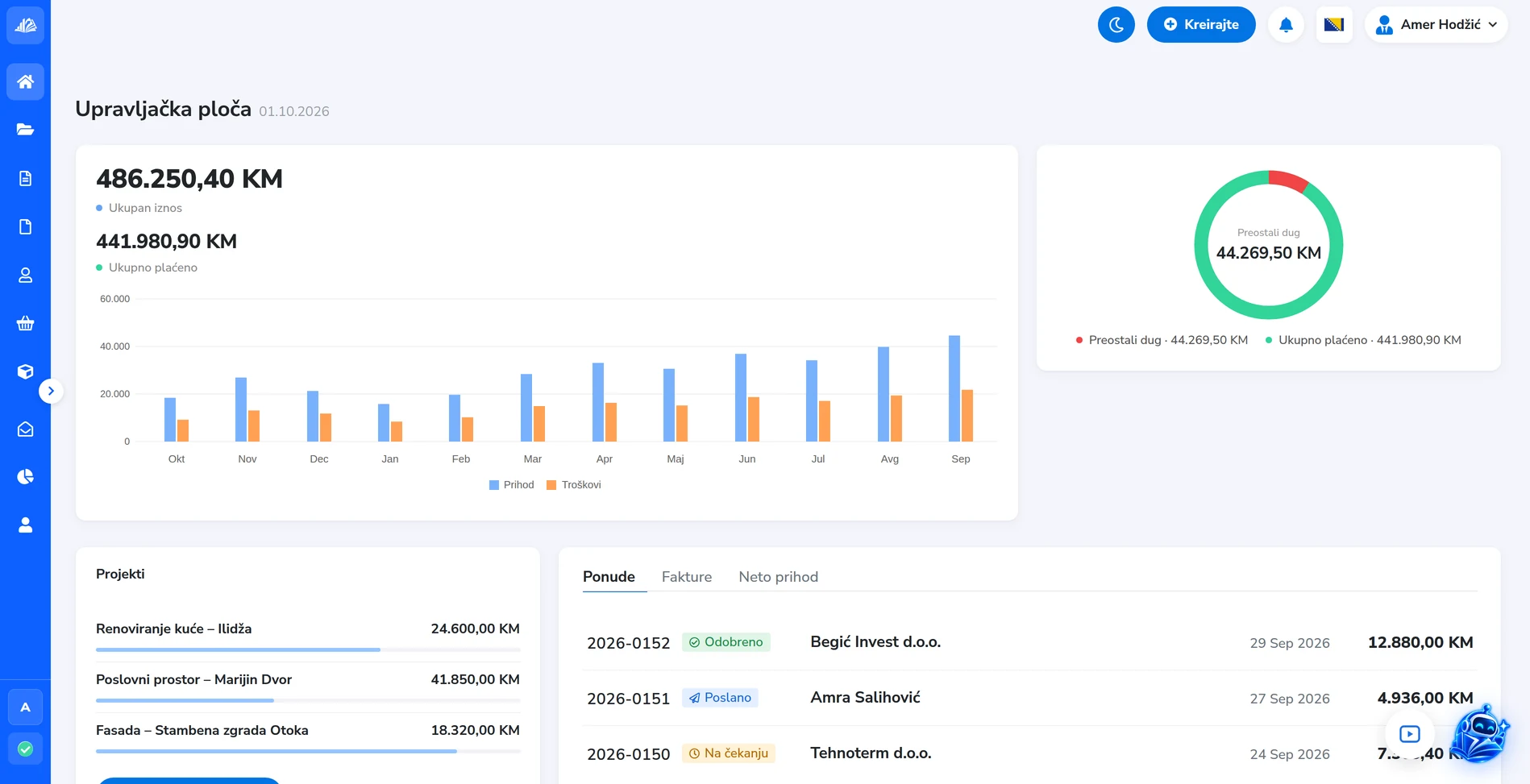Click the lined document sidebar icon

coord(25,178)
